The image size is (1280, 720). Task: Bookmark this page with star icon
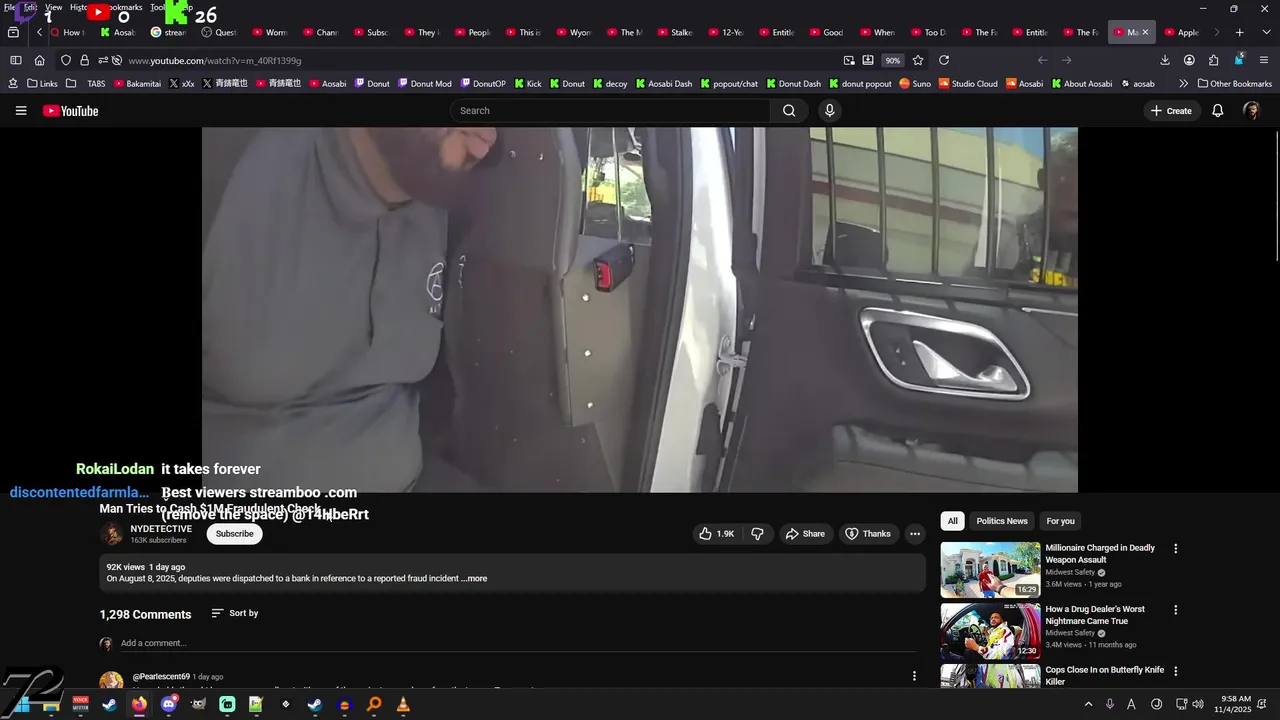click(x=918, y=60)
